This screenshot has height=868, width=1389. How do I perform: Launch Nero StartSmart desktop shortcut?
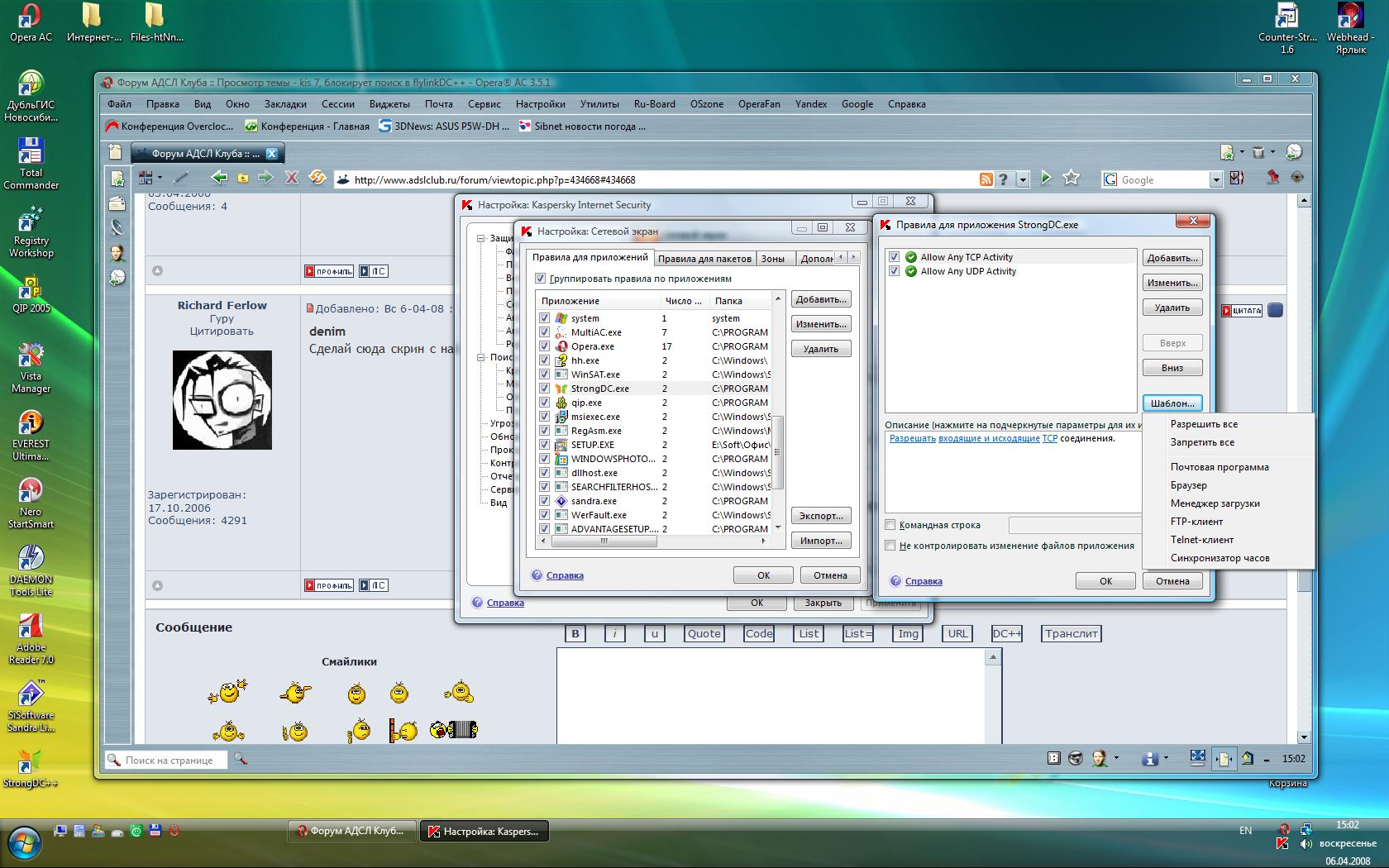(x=31, y=503)
